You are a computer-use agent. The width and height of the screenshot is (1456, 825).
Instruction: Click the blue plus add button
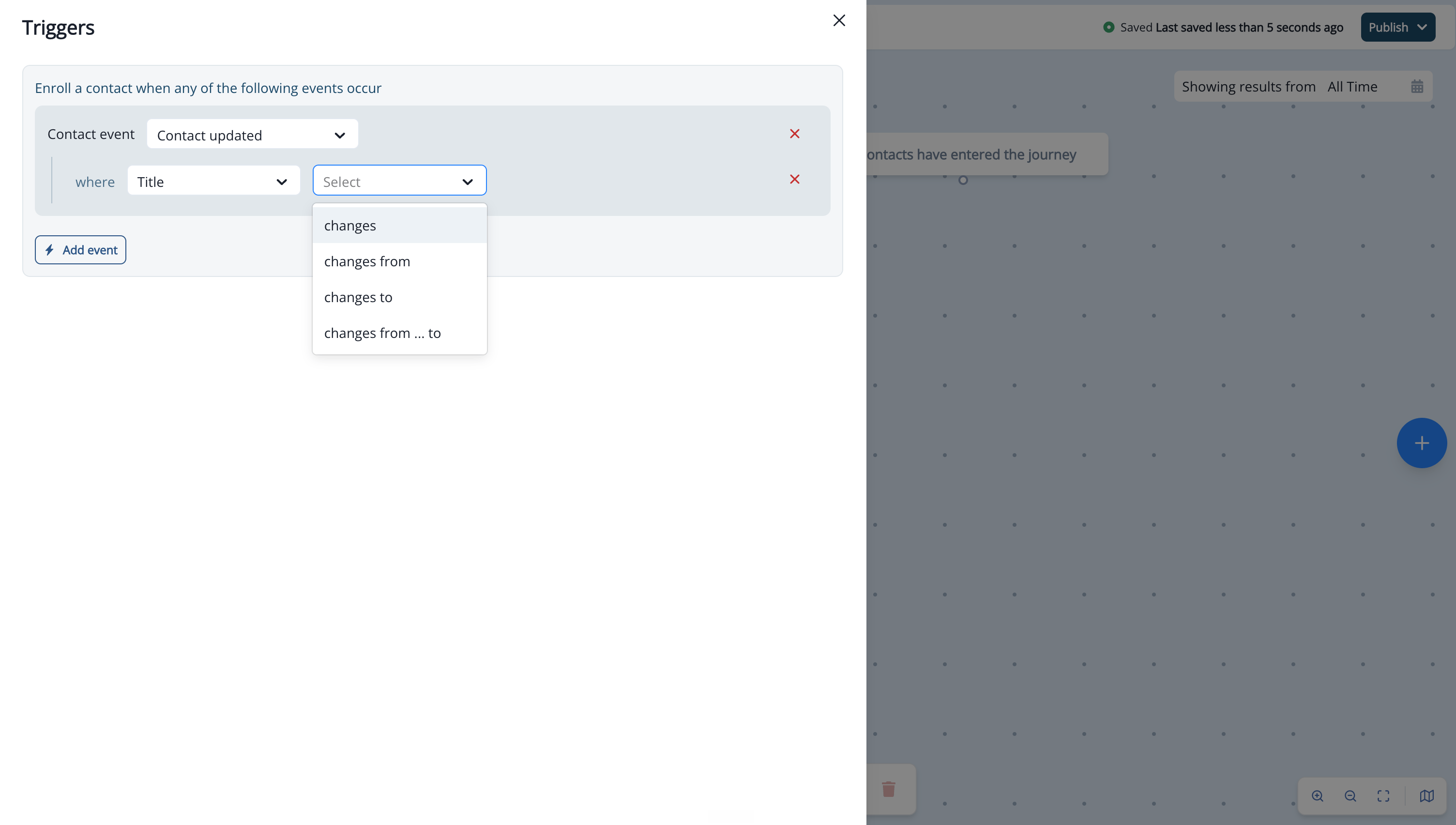click(1422, 443)
